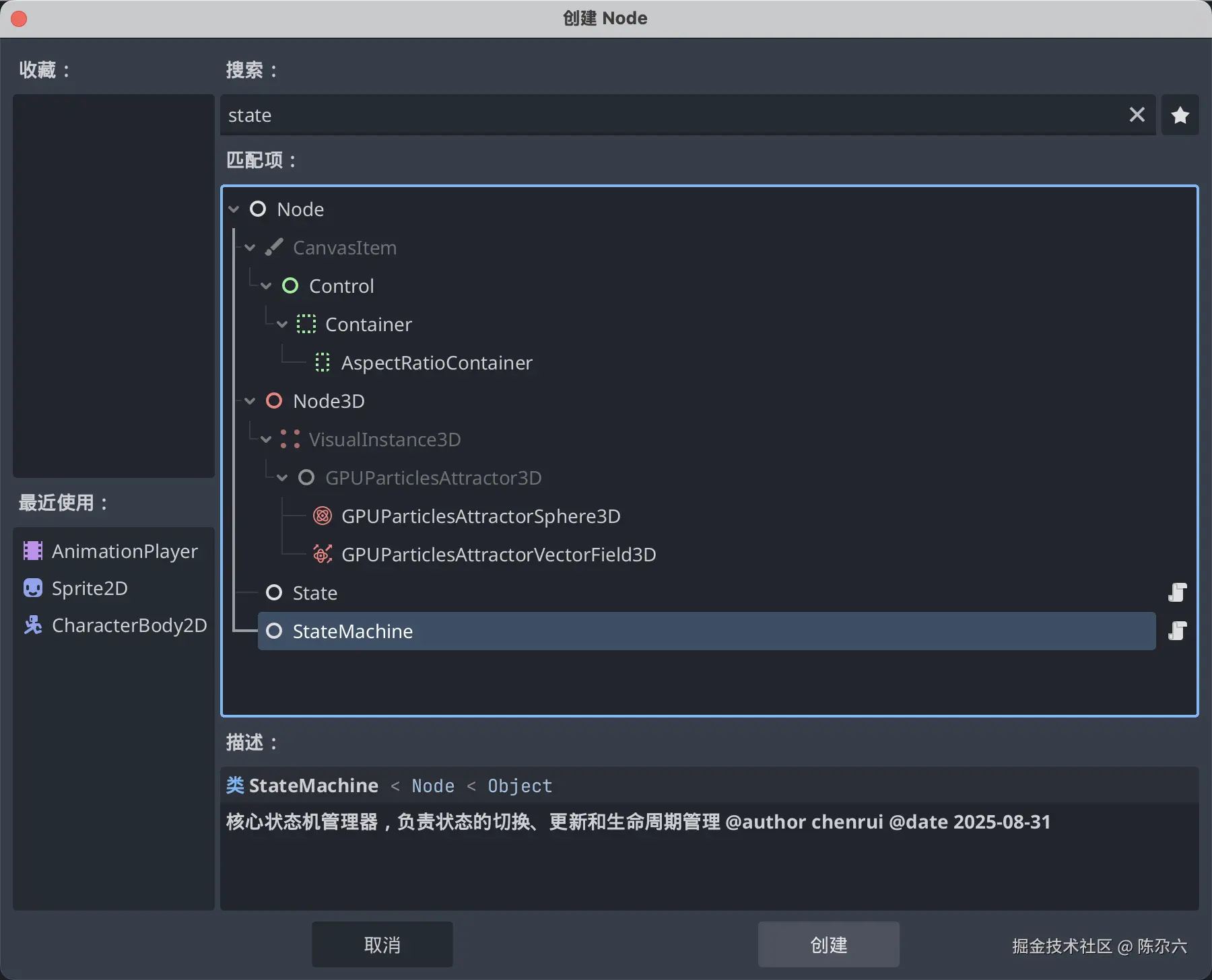Select "Sprite2D" from recent list
The width and height of the screenshot is (1212, 980).
[x=114, y=588]
